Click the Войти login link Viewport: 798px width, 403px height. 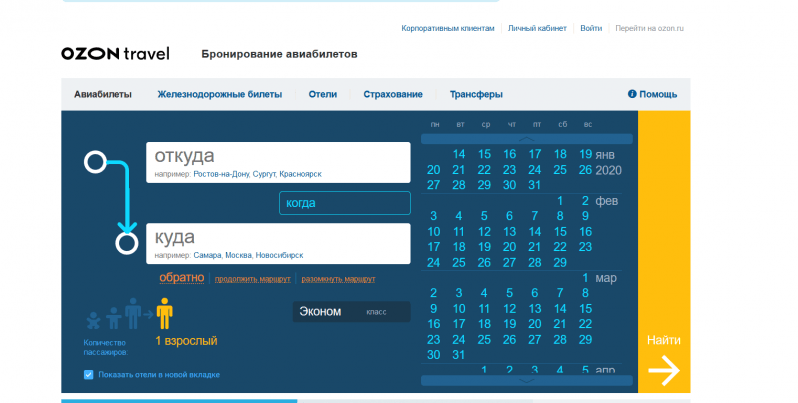pos(591,28)
